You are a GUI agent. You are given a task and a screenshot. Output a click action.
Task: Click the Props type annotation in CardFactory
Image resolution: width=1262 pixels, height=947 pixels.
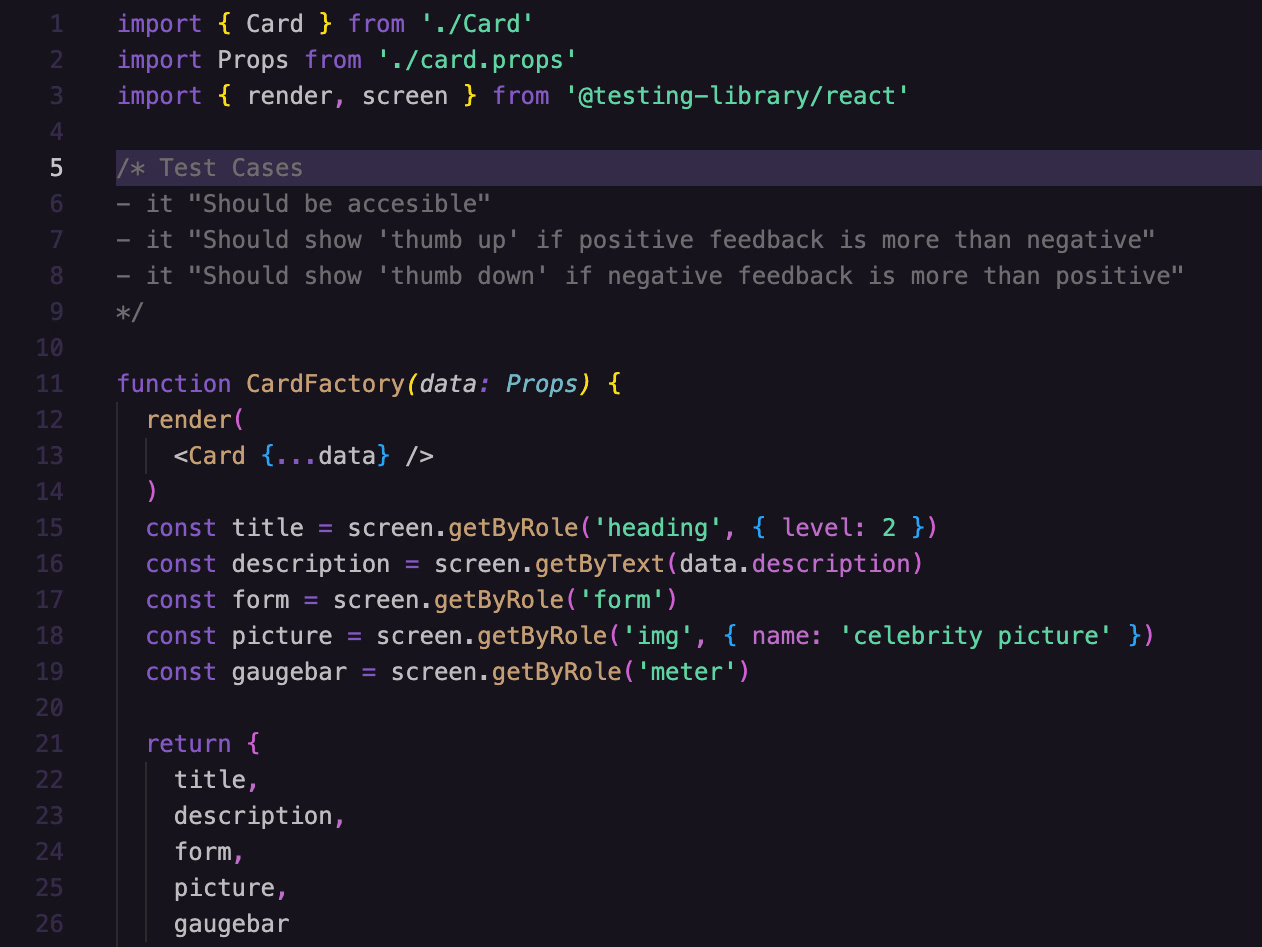click(542, 384)
